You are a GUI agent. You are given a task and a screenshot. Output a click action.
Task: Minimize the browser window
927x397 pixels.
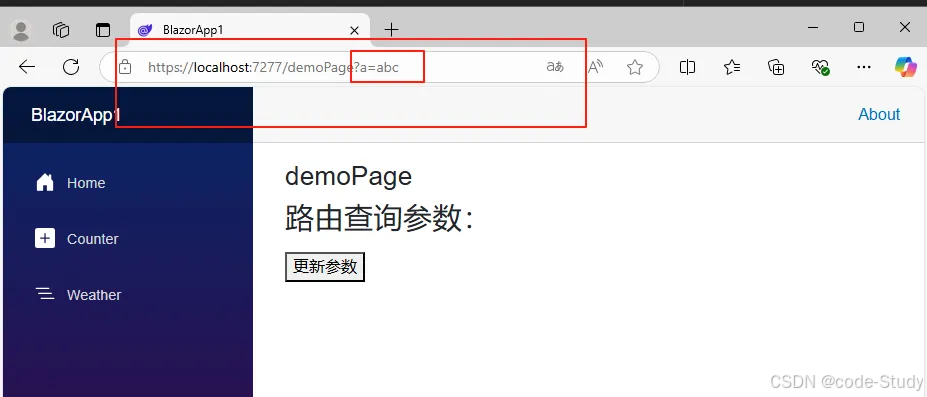813,27
